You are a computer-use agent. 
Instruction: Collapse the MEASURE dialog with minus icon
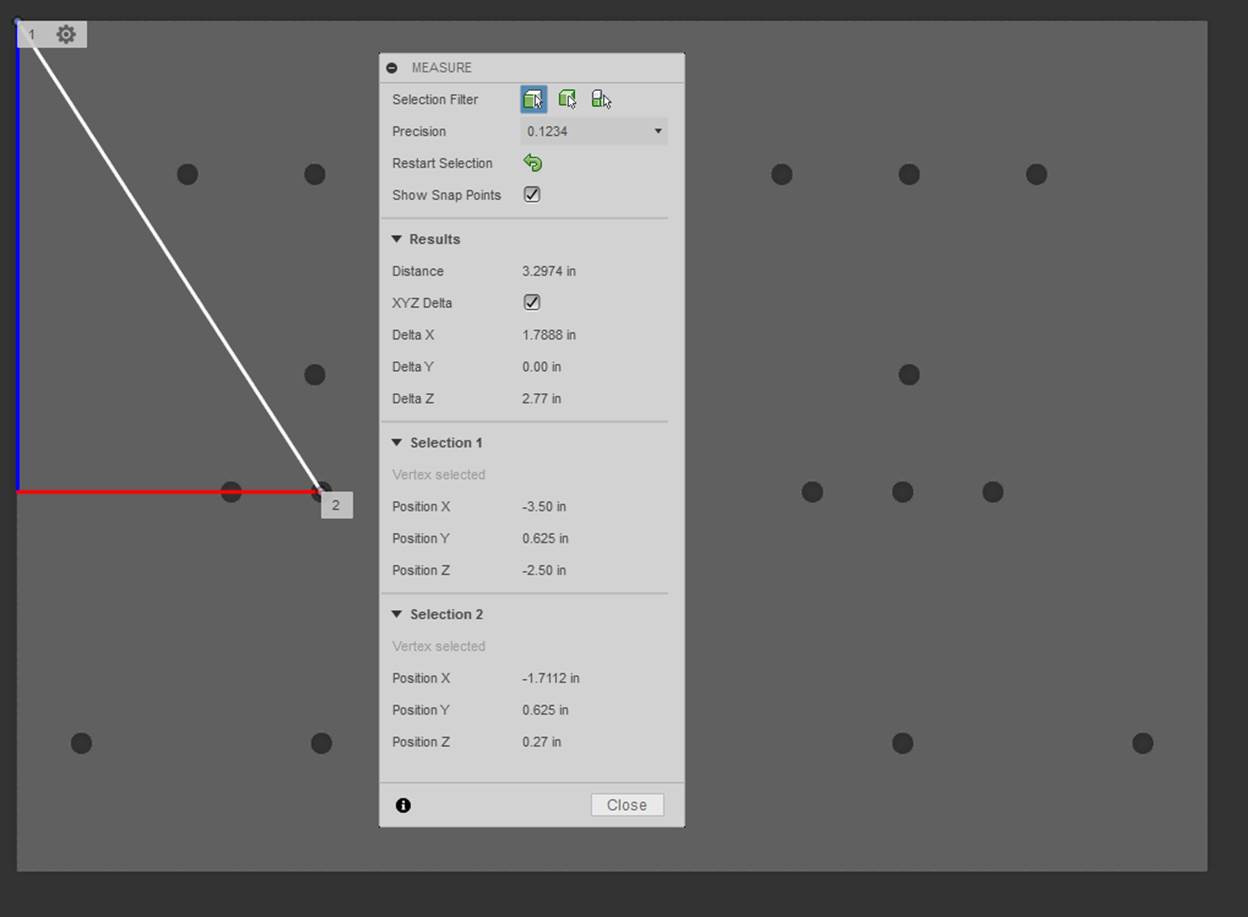click(392, 68)
